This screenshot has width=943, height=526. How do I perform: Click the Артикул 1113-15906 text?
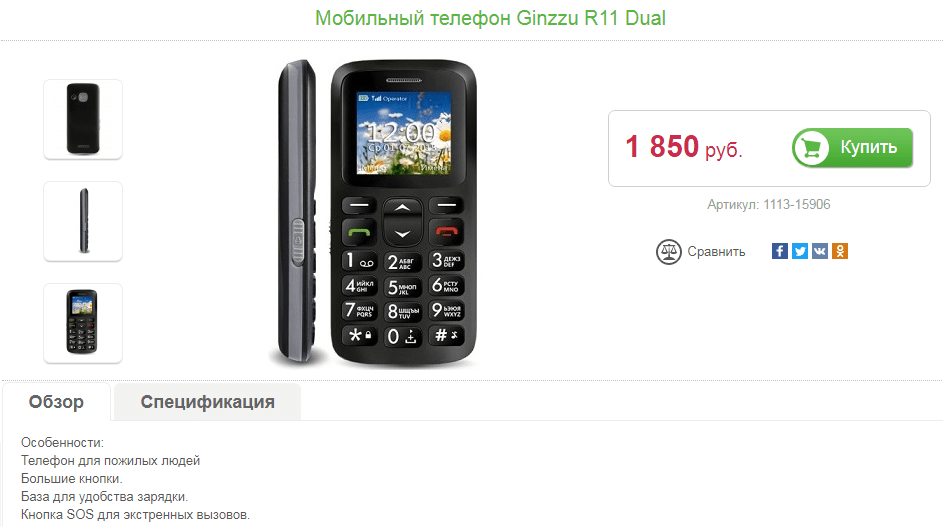(769, 204)
